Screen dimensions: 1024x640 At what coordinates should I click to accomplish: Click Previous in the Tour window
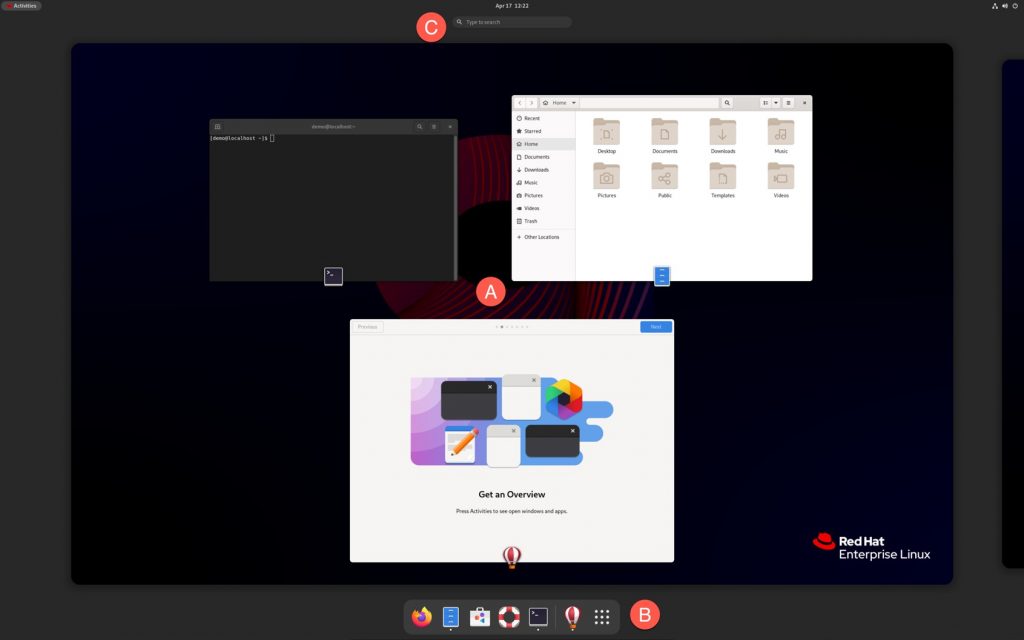[366, 326]
